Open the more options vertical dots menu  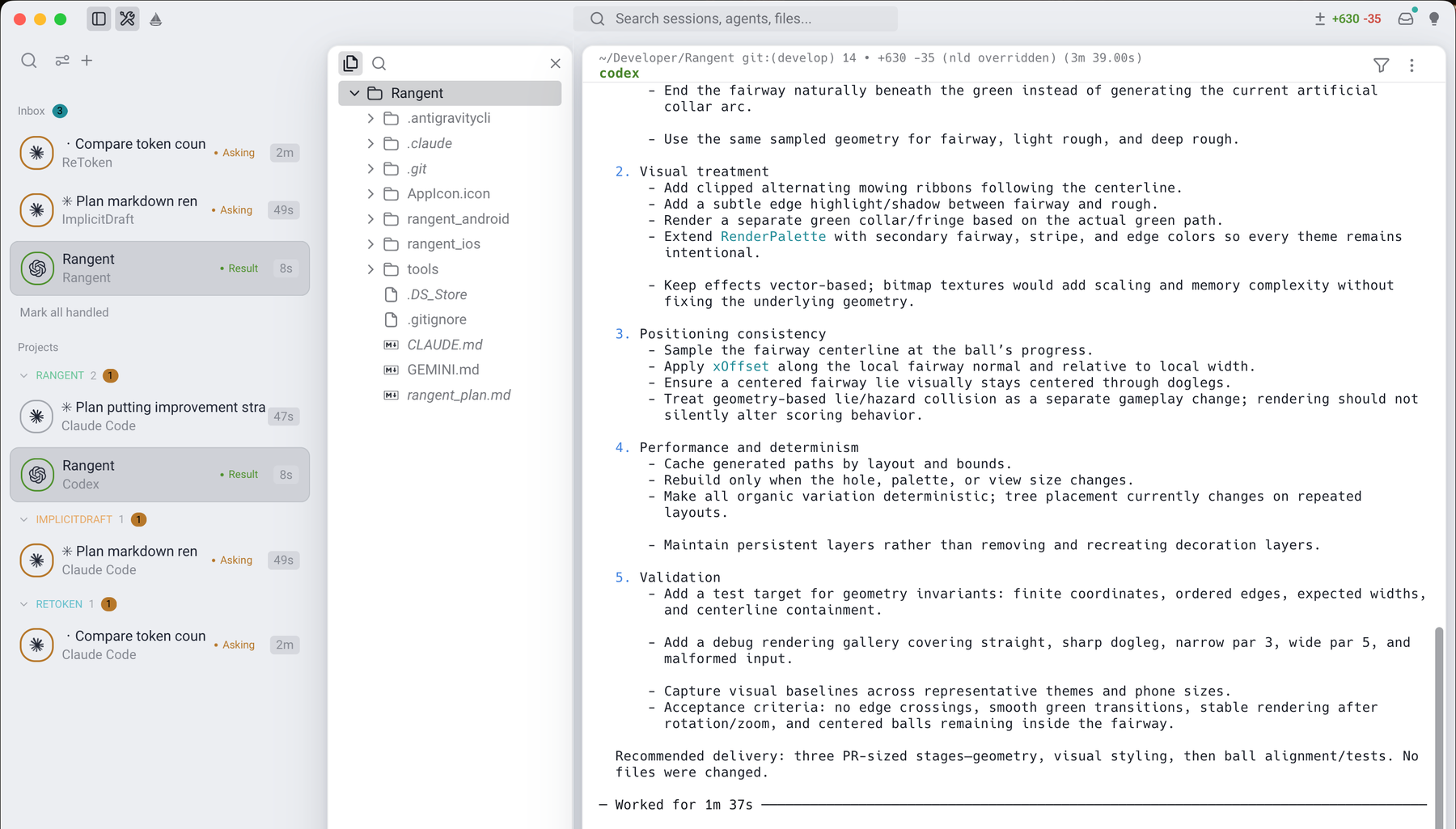point(1412,66)
